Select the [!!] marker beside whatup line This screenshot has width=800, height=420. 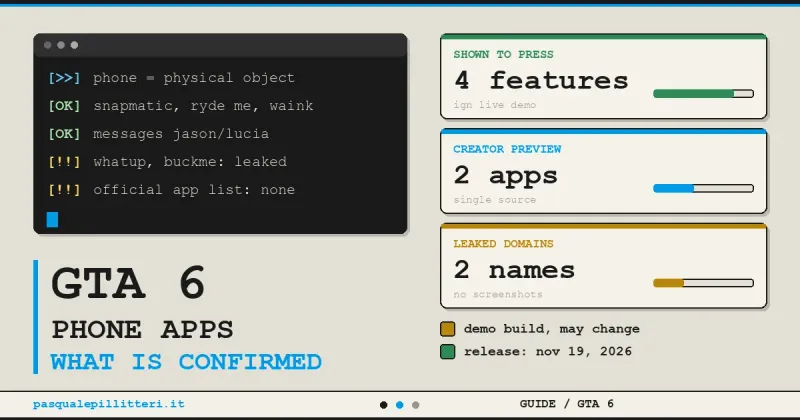click(x=64, y=162)
